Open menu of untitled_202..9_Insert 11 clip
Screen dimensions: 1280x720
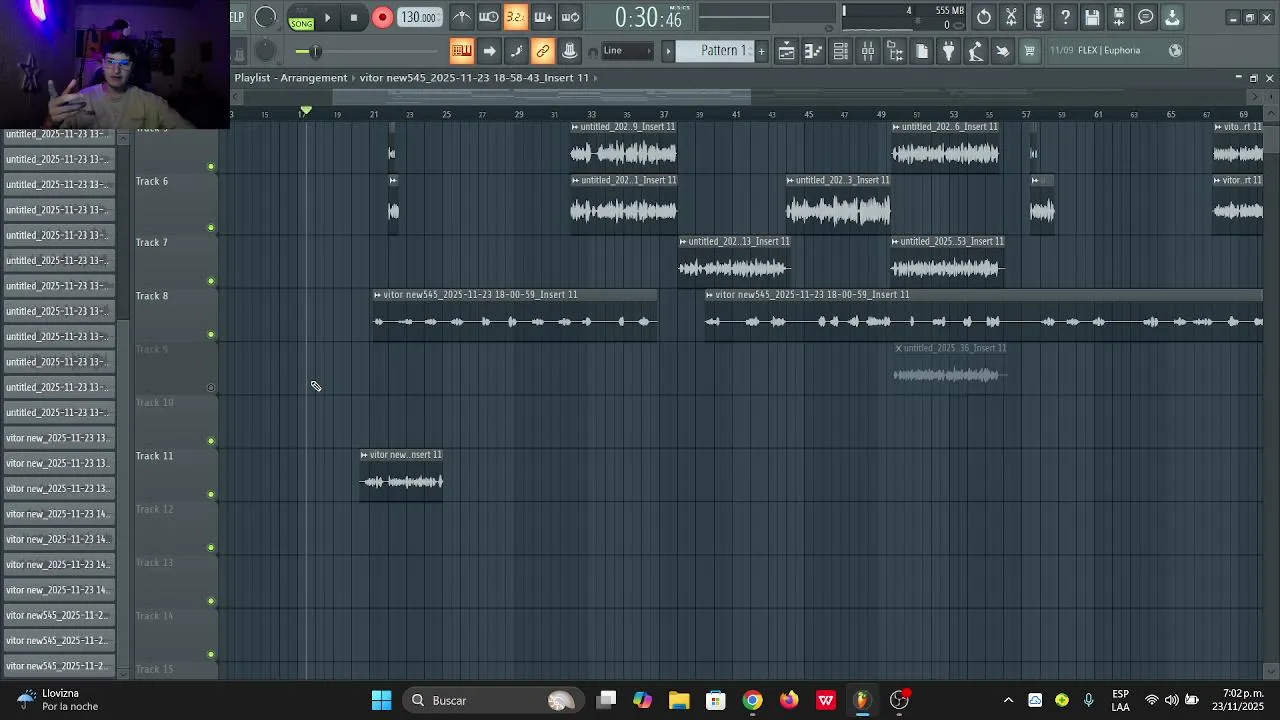(575, 127)
